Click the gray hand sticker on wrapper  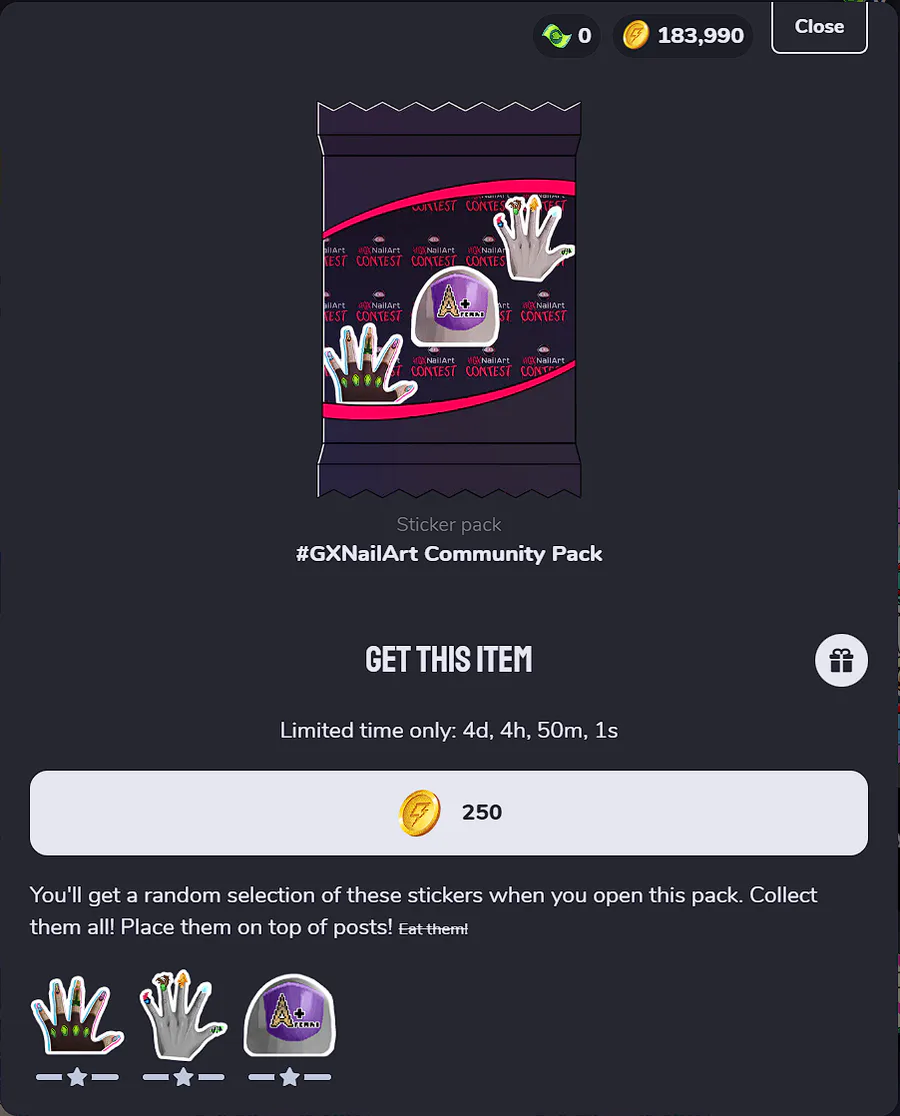click(534, 238)
